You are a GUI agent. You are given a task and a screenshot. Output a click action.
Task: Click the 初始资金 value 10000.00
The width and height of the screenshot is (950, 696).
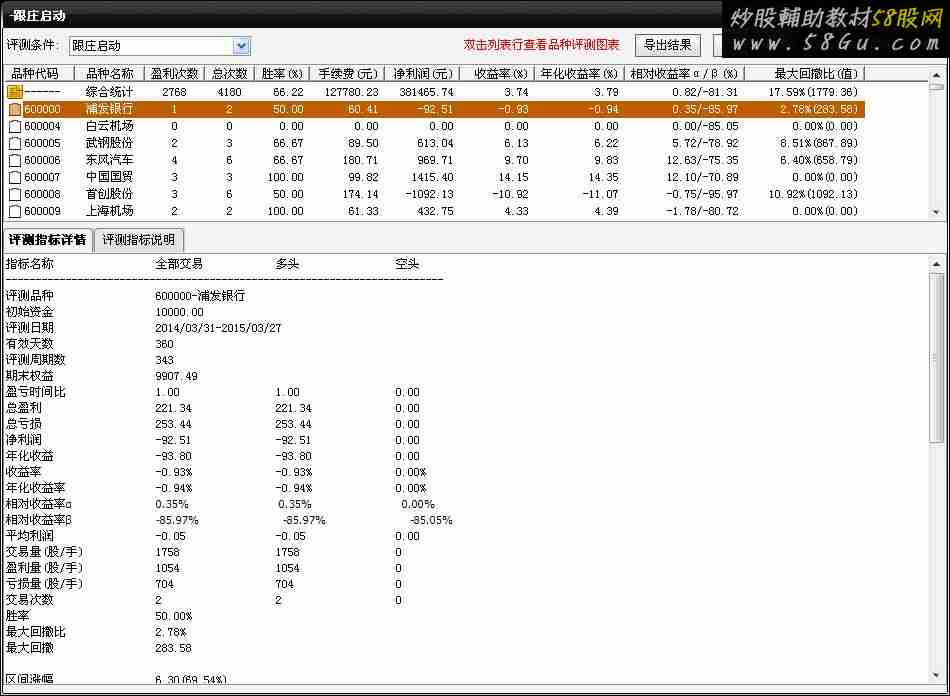pyautogui.click(x=179, y=312)
